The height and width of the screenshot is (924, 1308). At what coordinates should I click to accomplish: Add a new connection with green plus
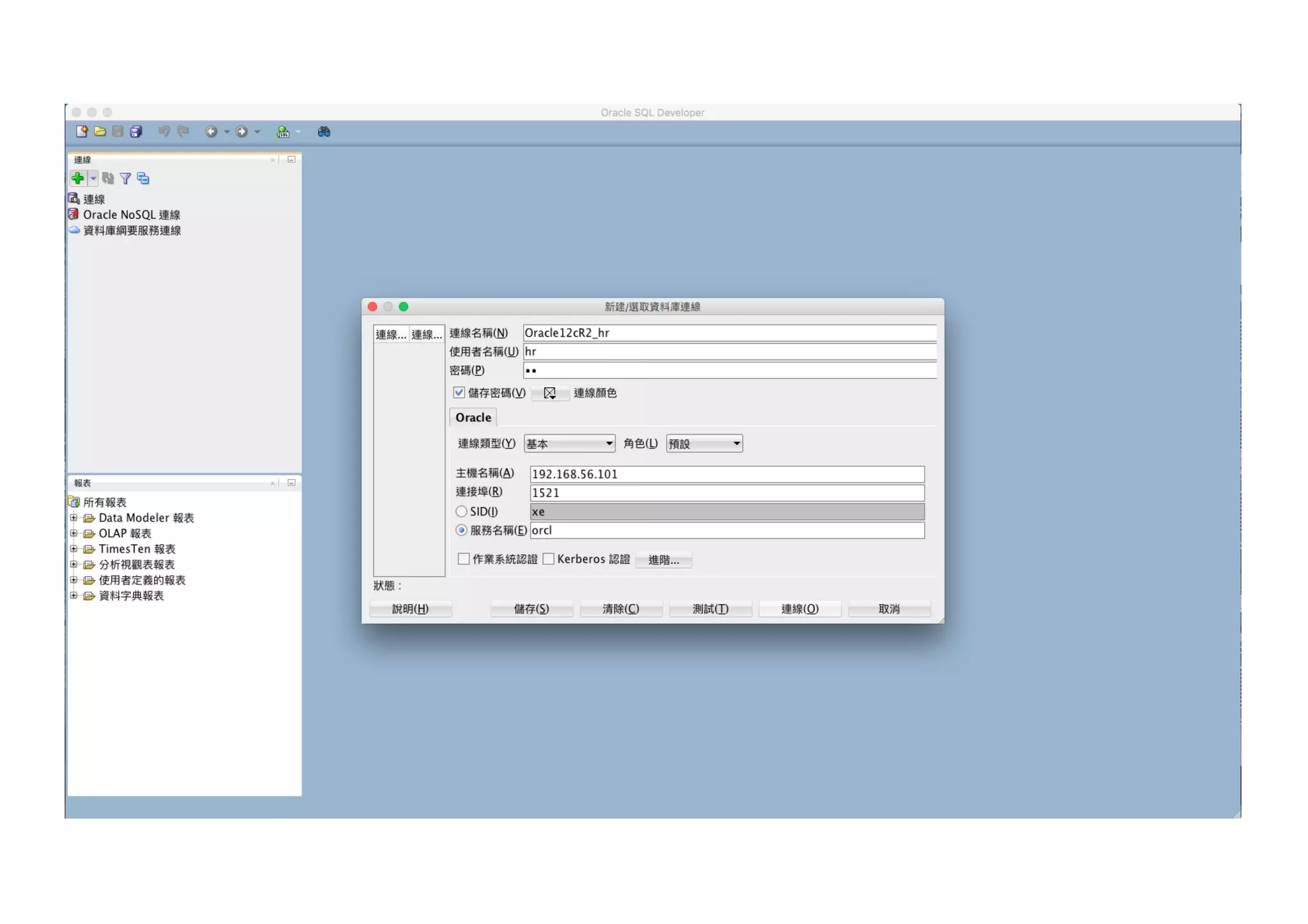pos(78,178)
